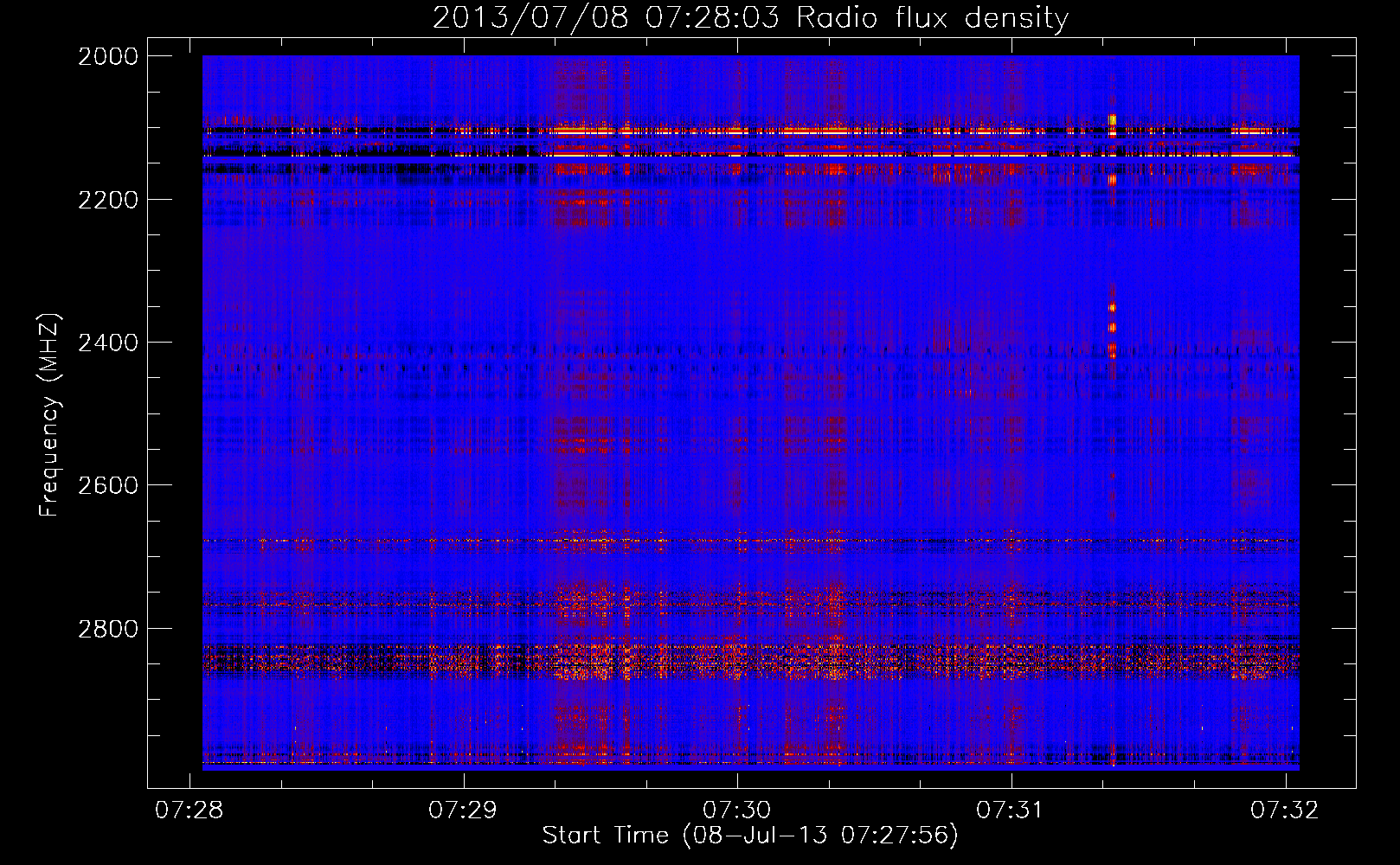Screen dimensions: 1400x865
Task: Click the 2800 frequency tick label
Action: tap(108, 629)
